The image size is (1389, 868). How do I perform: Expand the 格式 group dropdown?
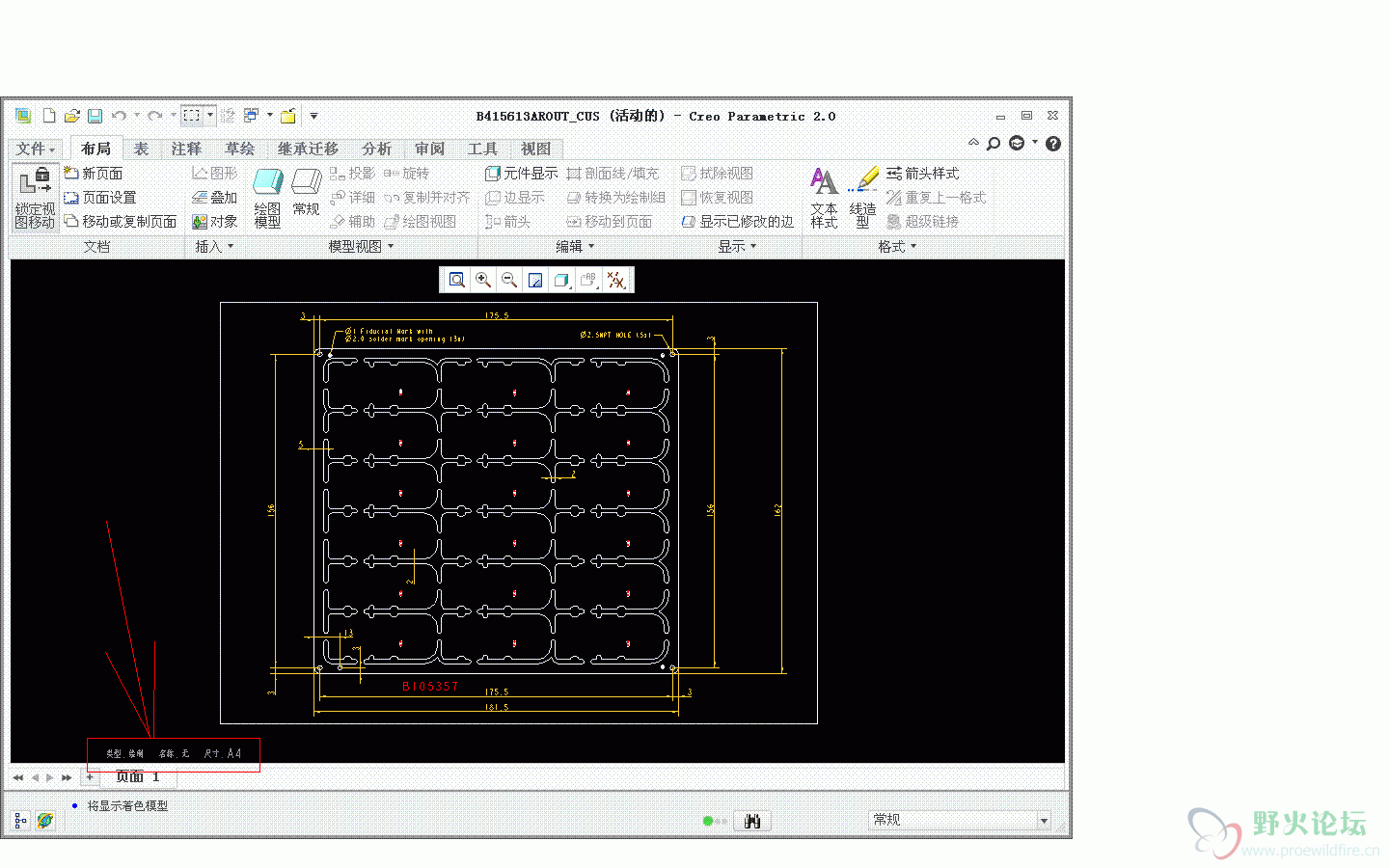[897, 247]
